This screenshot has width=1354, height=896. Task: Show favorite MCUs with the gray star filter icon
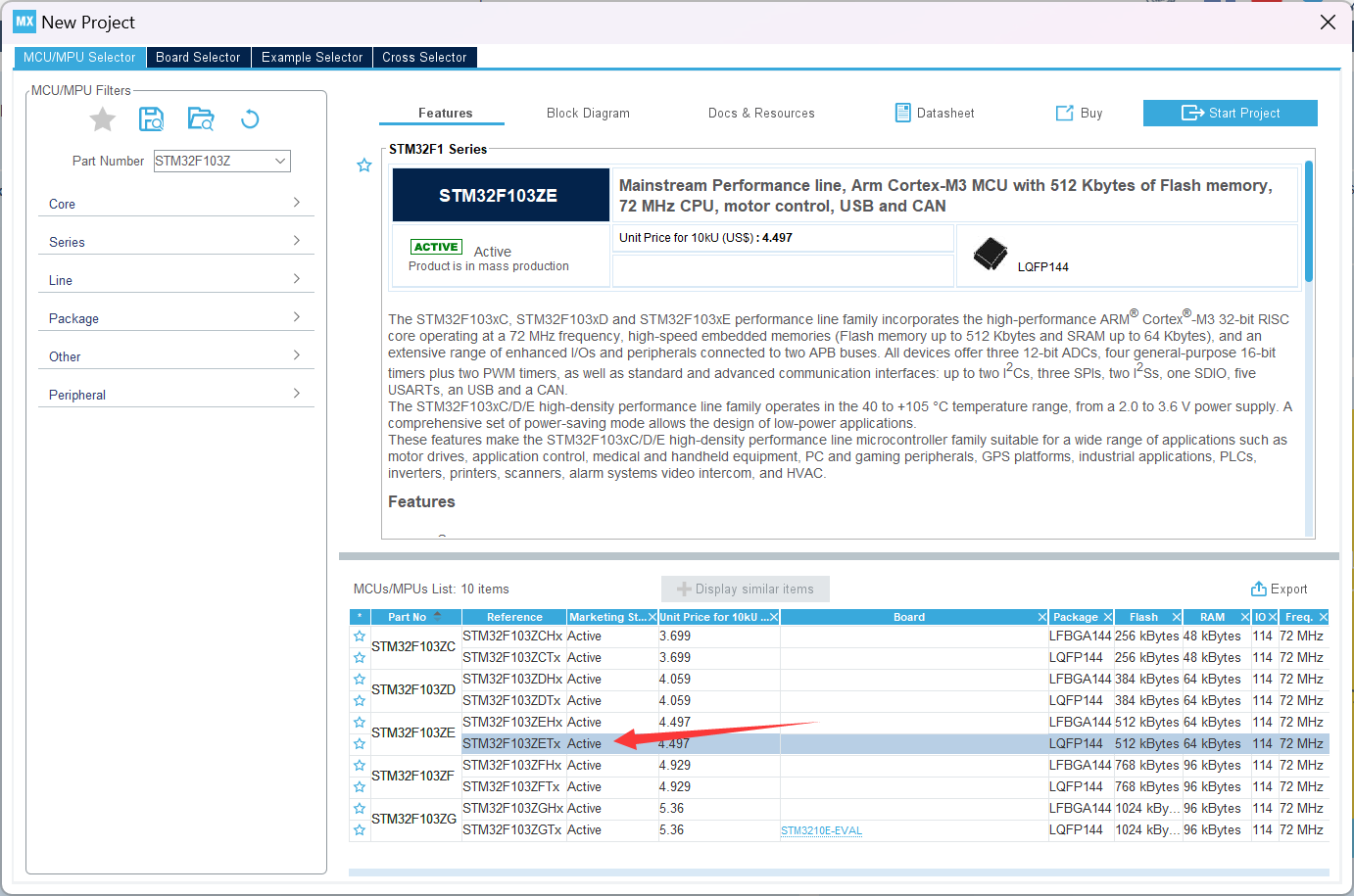103,119
